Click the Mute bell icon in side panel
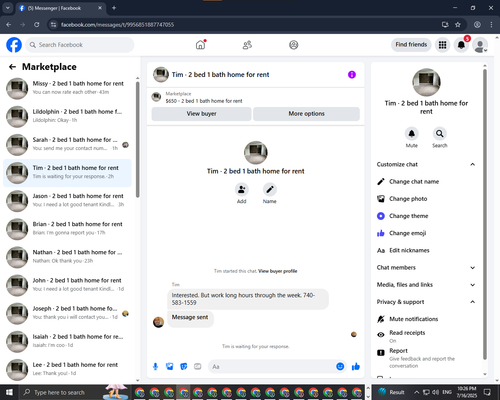 pyautogui.click(x=412, y=134)
